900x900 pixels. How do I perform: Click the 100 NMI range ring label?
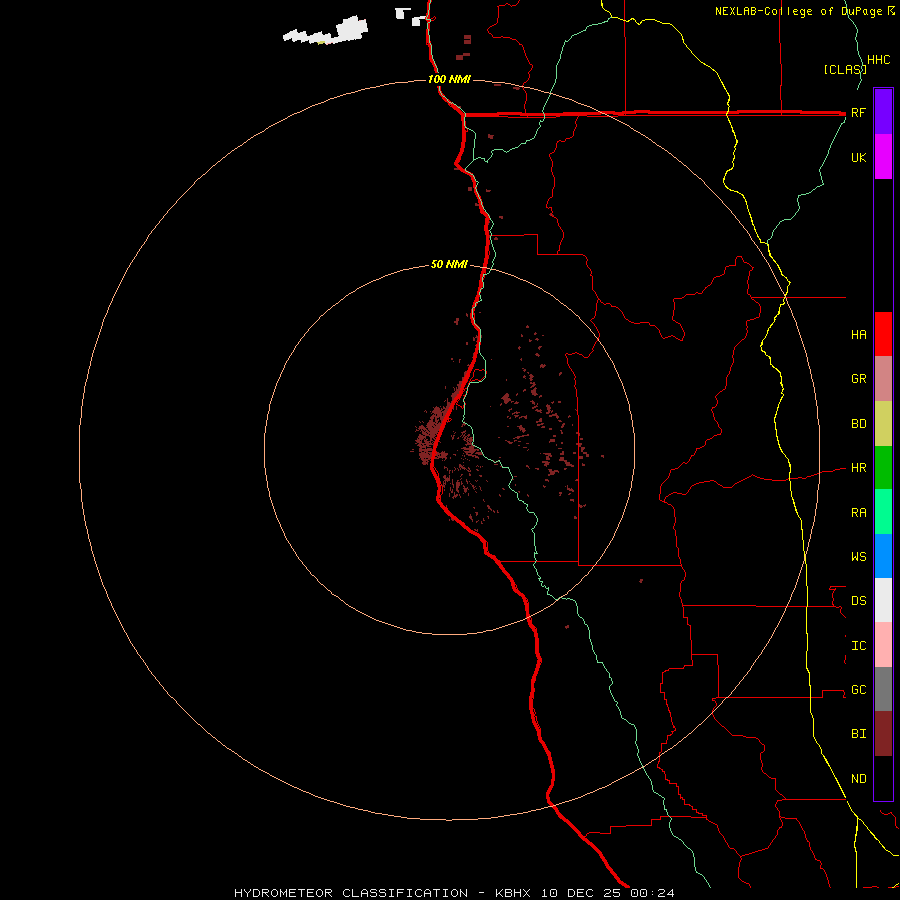[449, 79]
